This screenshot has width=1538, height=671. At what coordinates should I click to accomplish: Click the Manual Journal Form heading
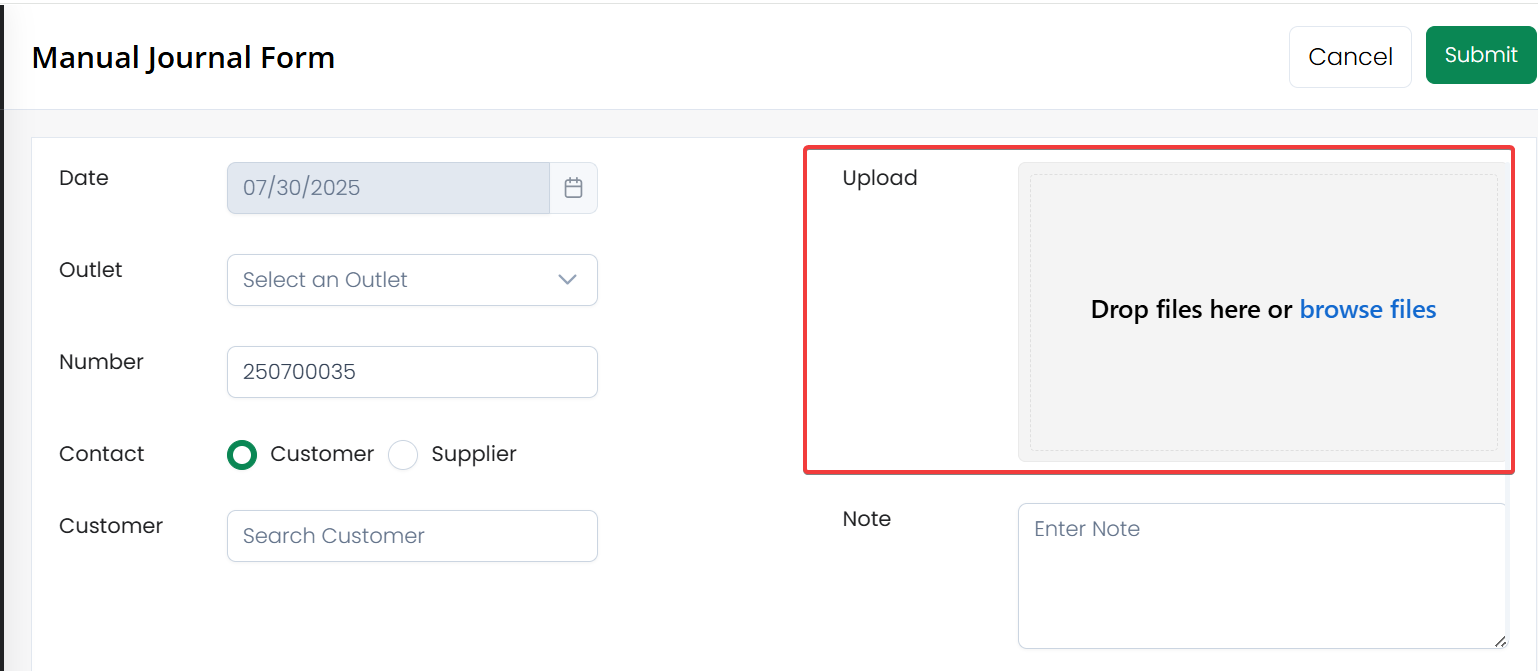[183, 58]
